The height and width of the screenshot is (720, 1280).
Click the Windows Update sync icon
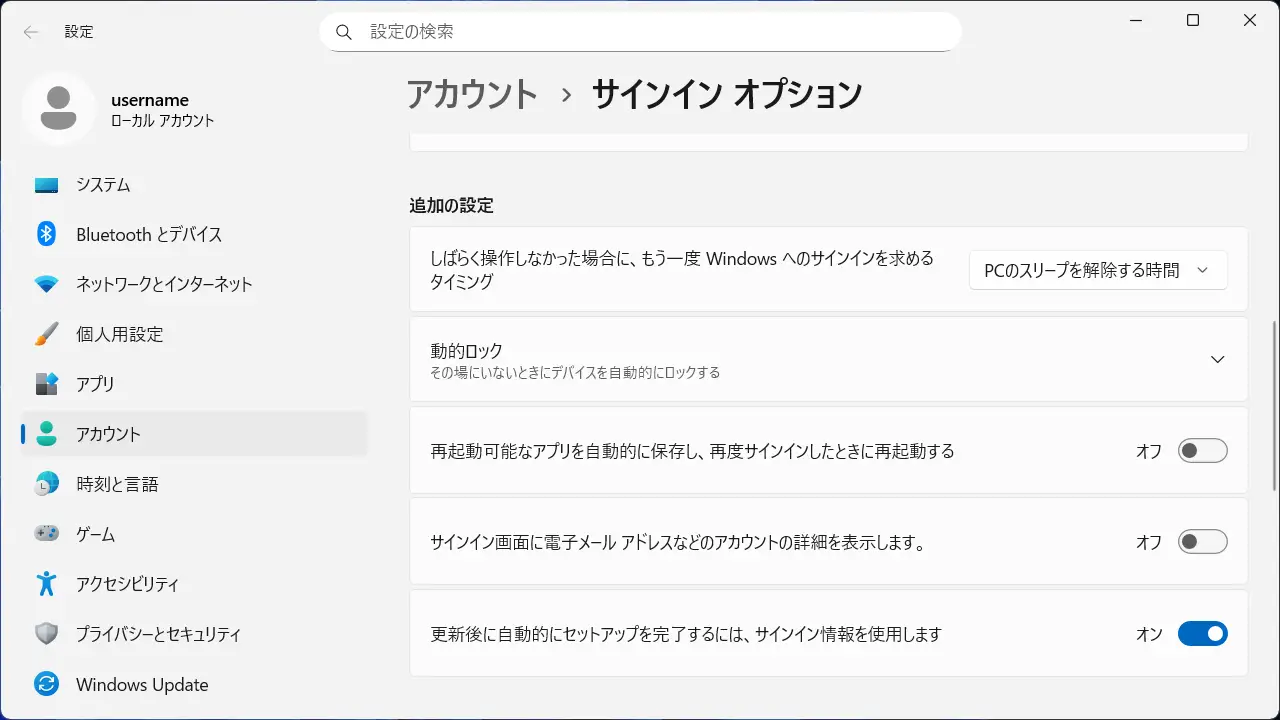(x=46, y=684)
